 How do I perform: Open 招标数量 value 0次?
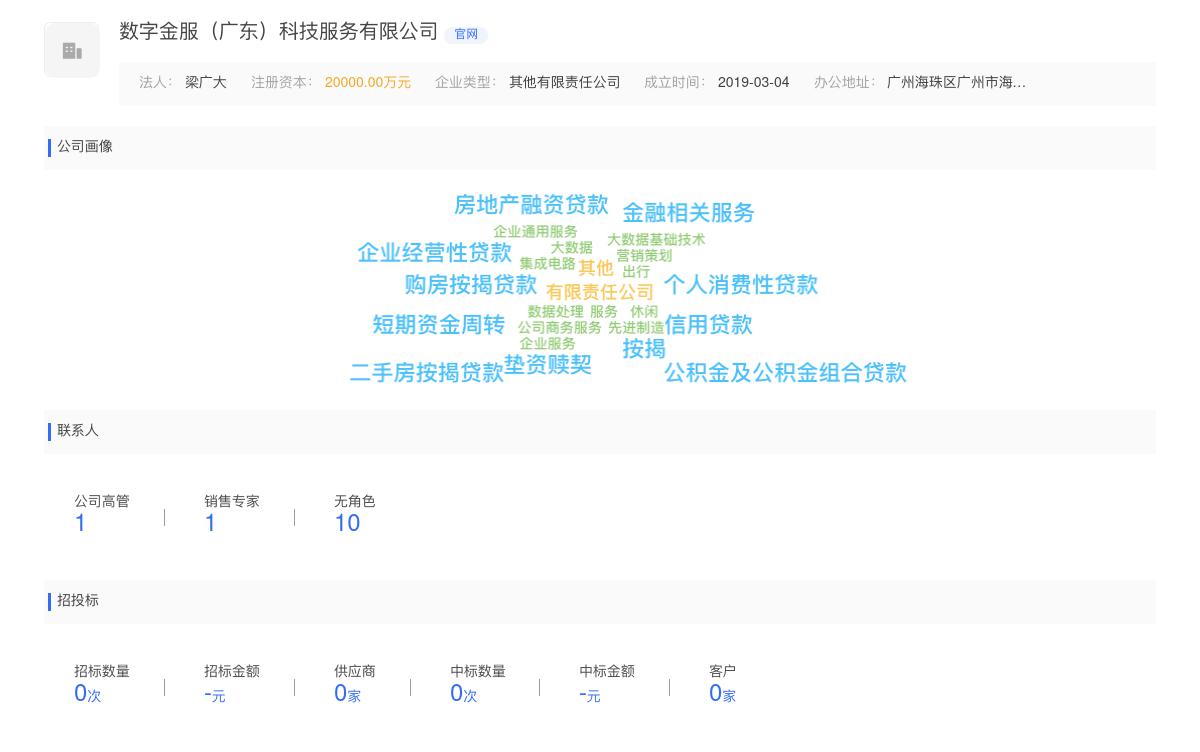88,693
